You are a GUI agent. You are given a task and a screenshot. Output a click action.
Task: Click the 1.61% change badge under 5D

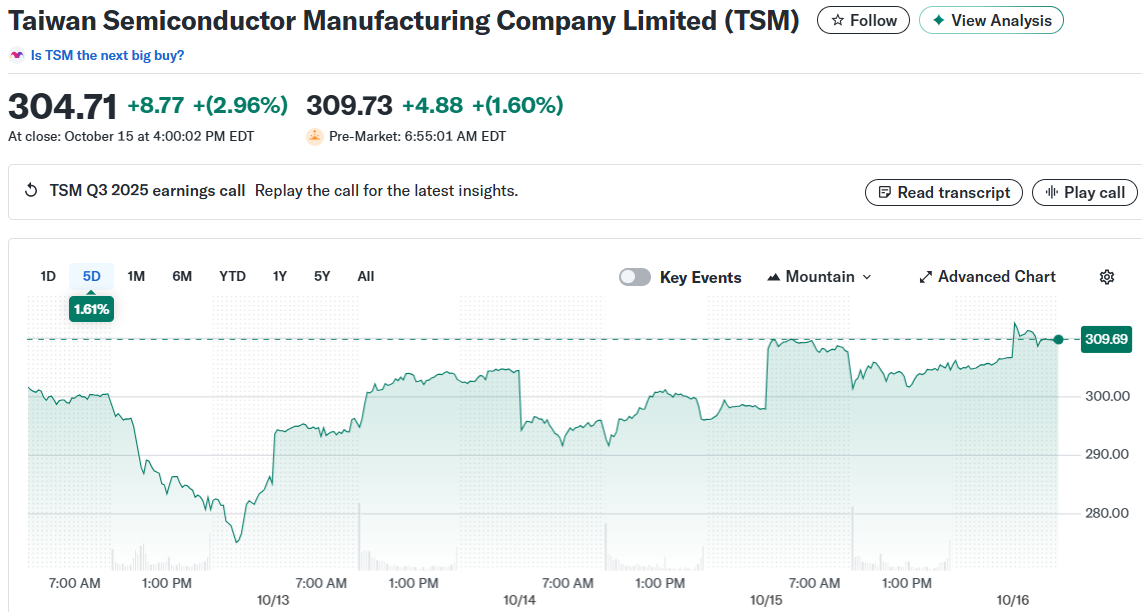point(91,310)
